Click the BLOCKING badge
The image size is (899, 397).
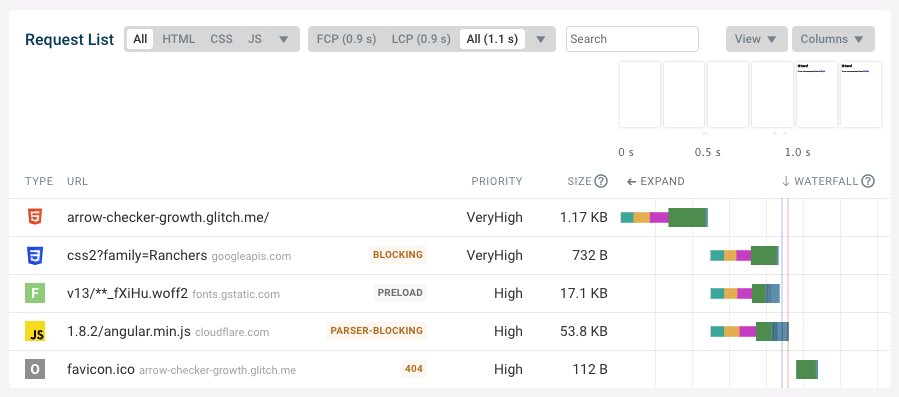pyautogui.click(x=398, y=255)
